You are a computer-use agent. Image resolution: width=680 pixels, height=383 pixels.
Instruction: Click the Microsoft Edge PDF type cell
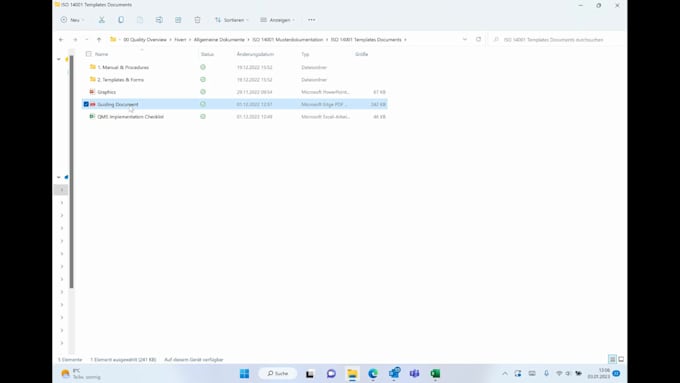(324, 105)
